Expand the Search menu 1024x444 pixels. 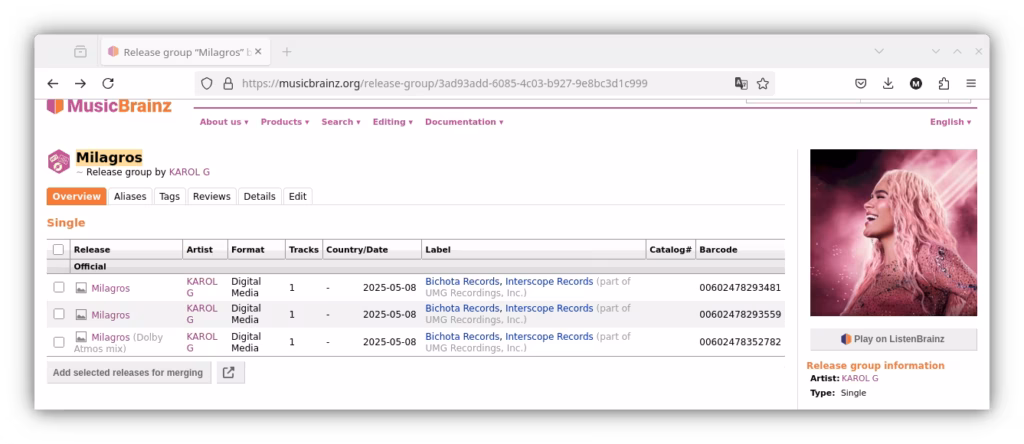click(x=341, y=122)
